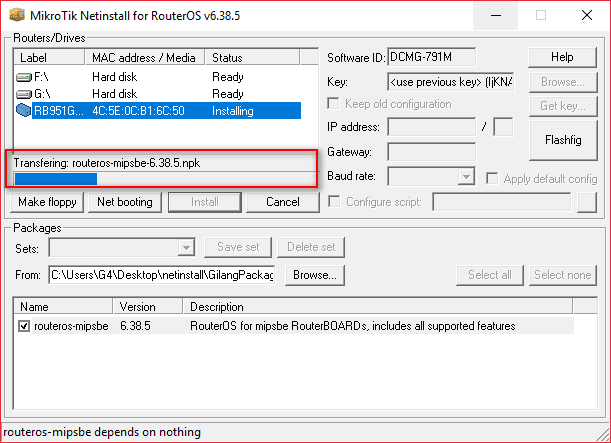This screenshot has height=443, width=611.
Task: Uncheck the routeros-mipsbe package checkbox
Action: 24,326
